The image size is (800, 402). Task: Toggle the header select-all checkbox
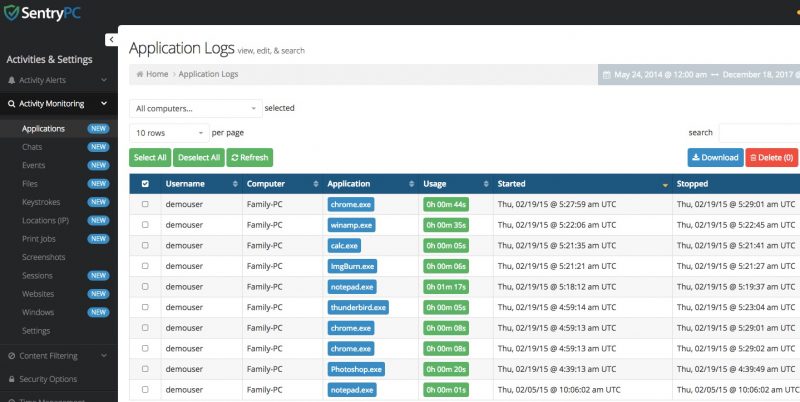(x=145, y=184)
